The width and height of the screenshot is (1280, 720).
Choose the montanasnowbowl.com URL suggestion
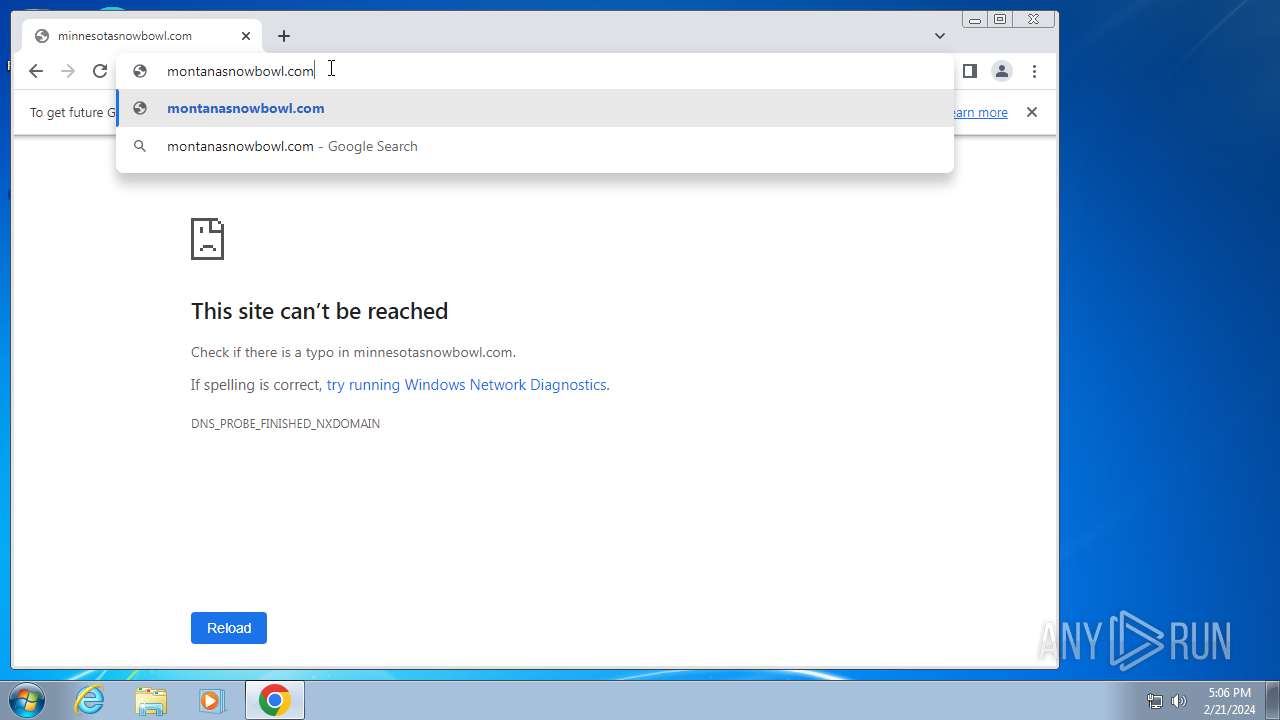click(x=535, y=108)
